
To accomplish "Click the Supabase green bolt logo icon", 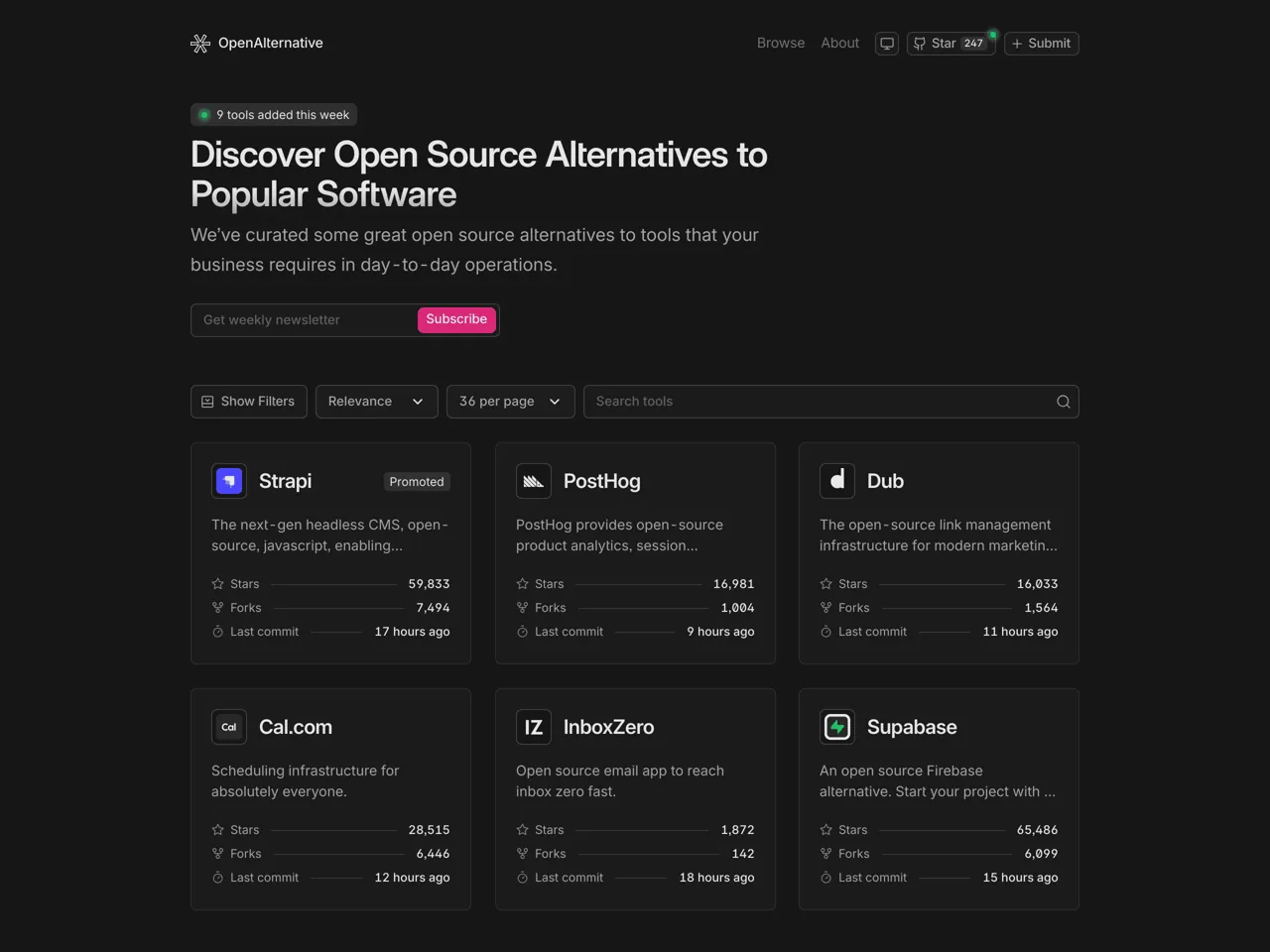I will tap(837, 727).
